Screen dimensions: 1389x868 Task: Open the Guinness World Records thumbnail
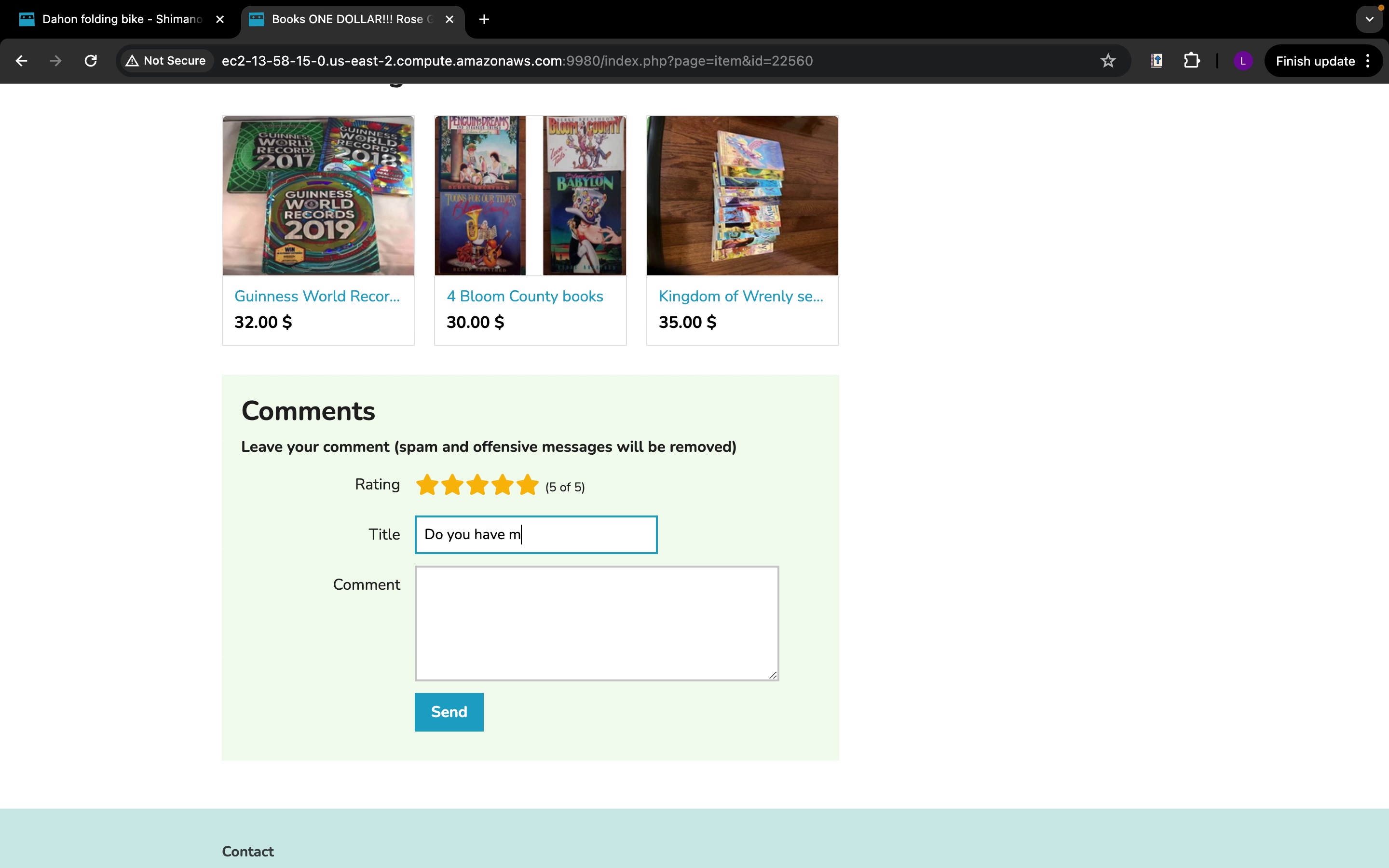click(318, 196)
